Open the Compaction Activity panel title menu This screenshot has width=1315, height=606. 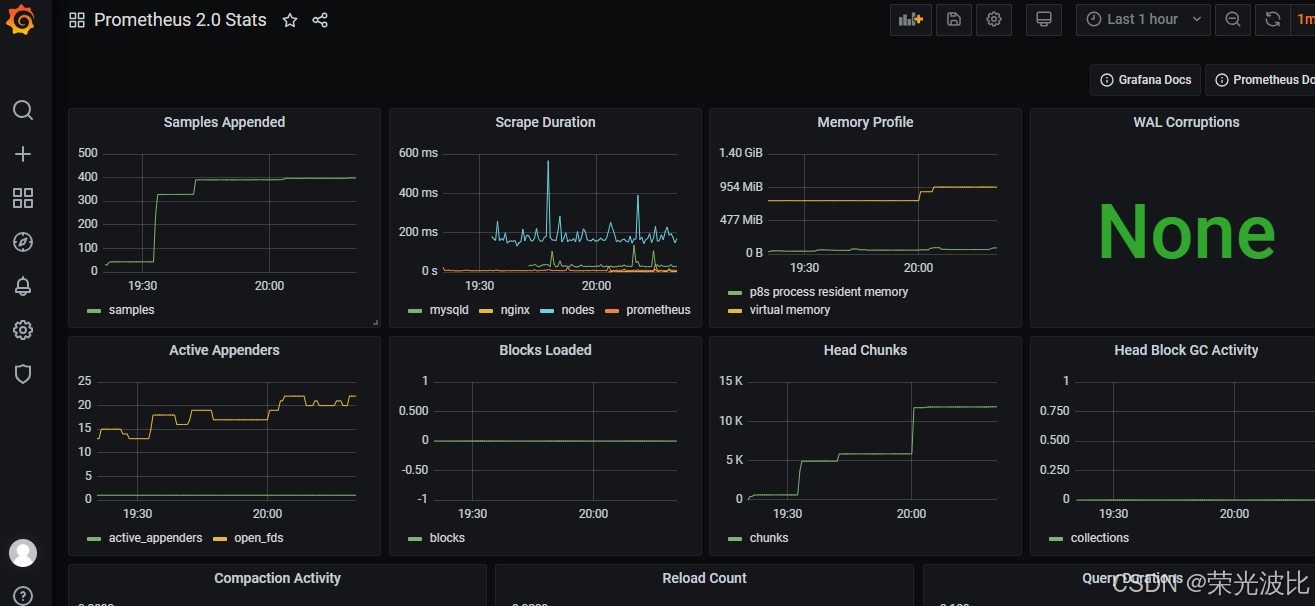277,578
